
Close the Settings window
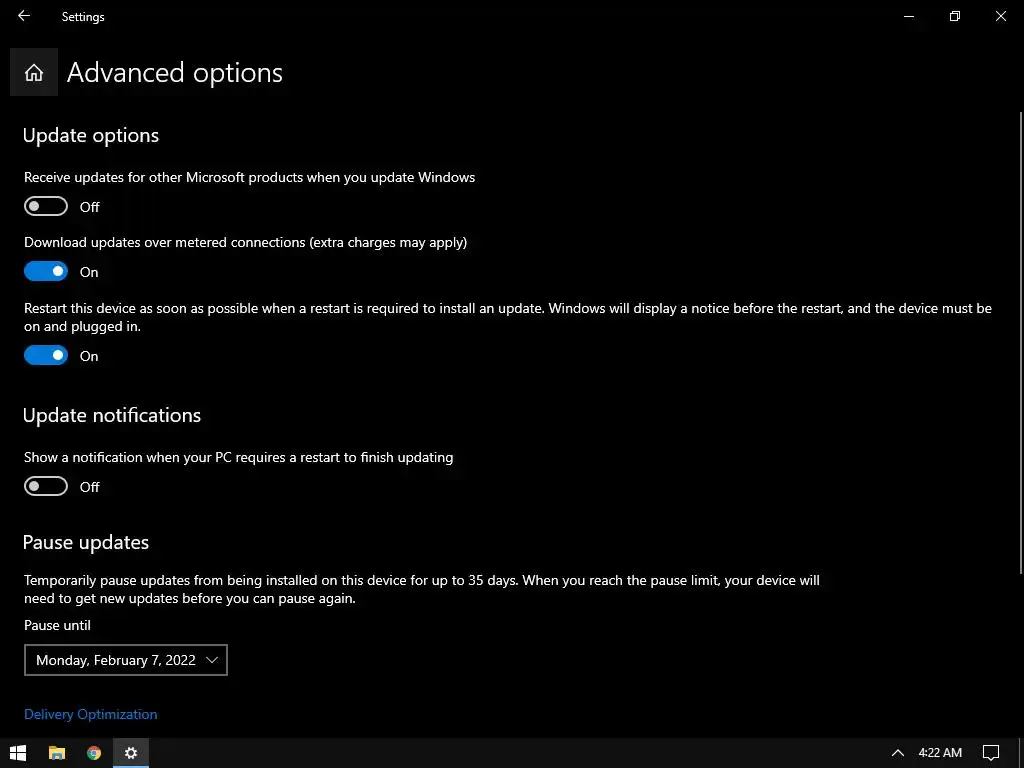coord(1000,16)
